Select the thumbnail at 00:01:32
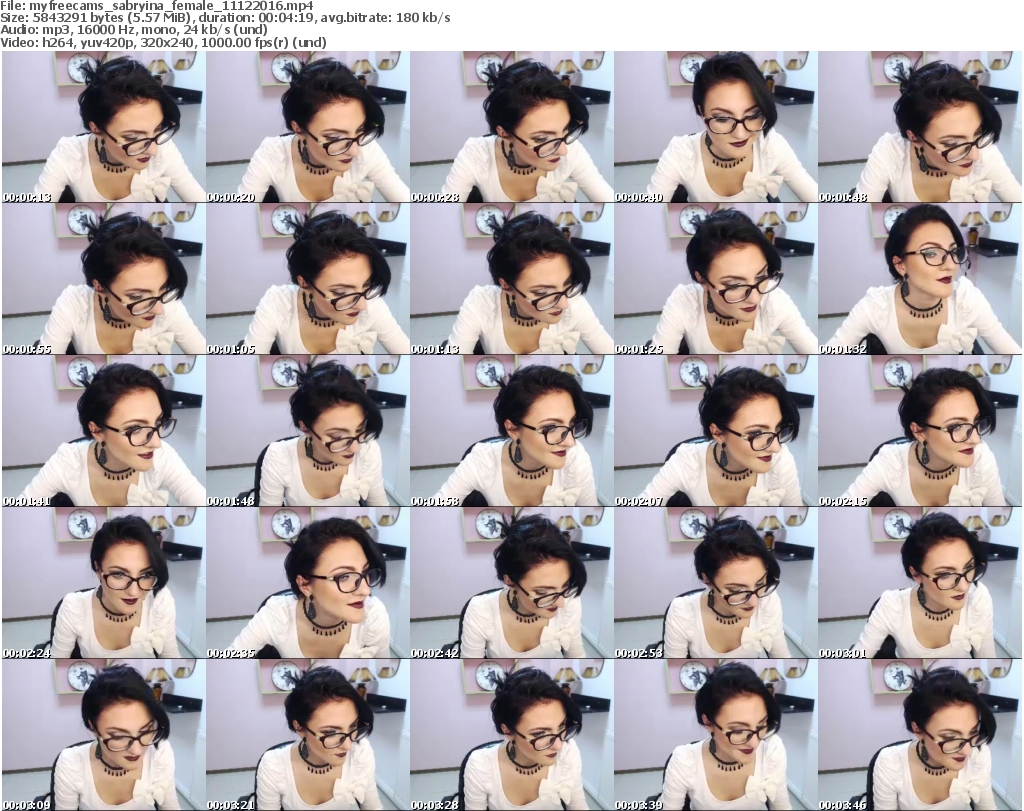1024x811 pixels. point(920,279)
